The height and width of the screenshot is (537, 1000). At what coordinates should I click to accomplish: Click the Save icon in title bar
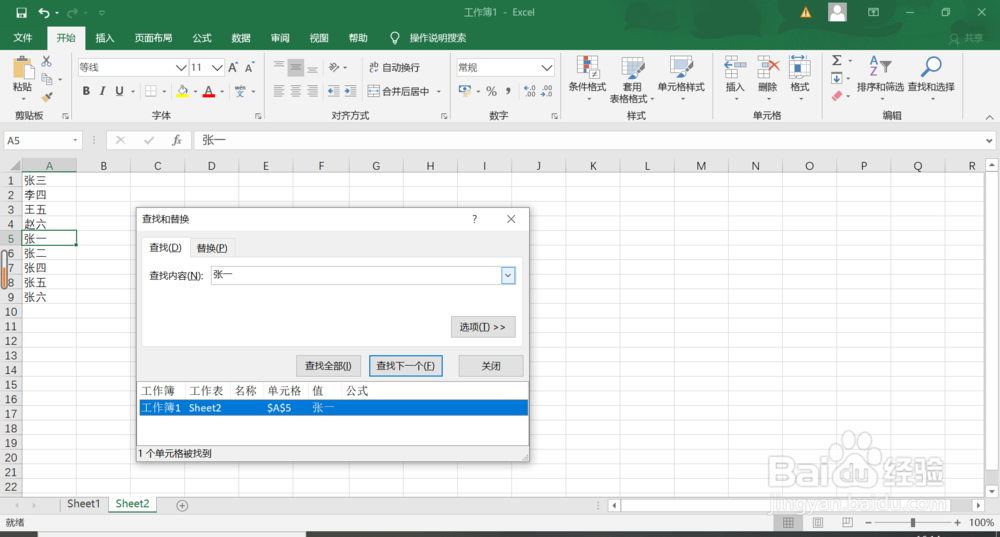(x=21, y=12)
